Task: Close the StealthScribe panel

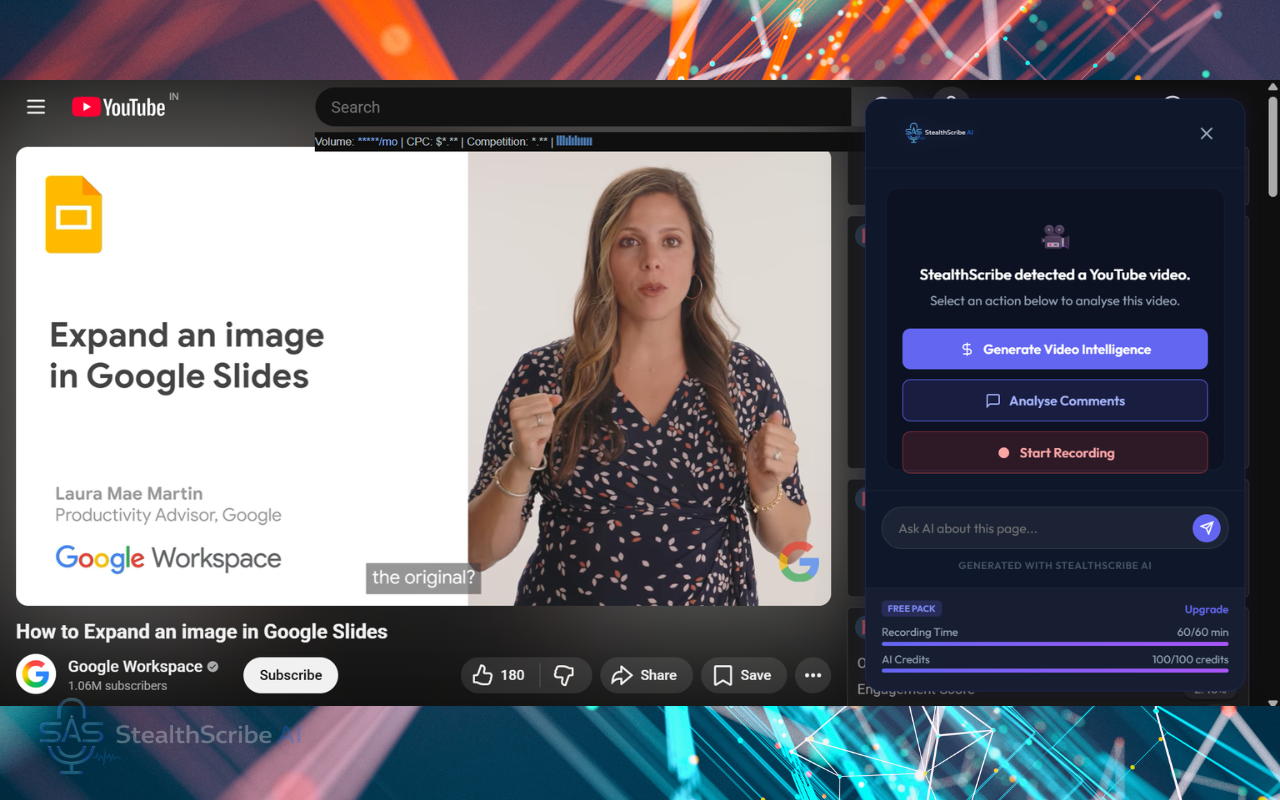Action: click(x=1206, y=133)
